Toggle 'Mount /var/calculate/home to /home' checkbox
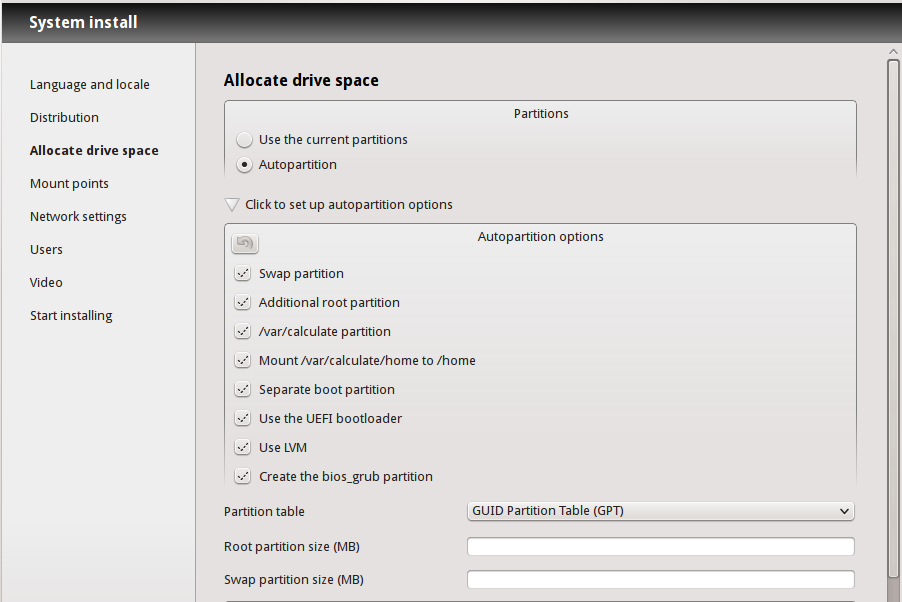 243,360
